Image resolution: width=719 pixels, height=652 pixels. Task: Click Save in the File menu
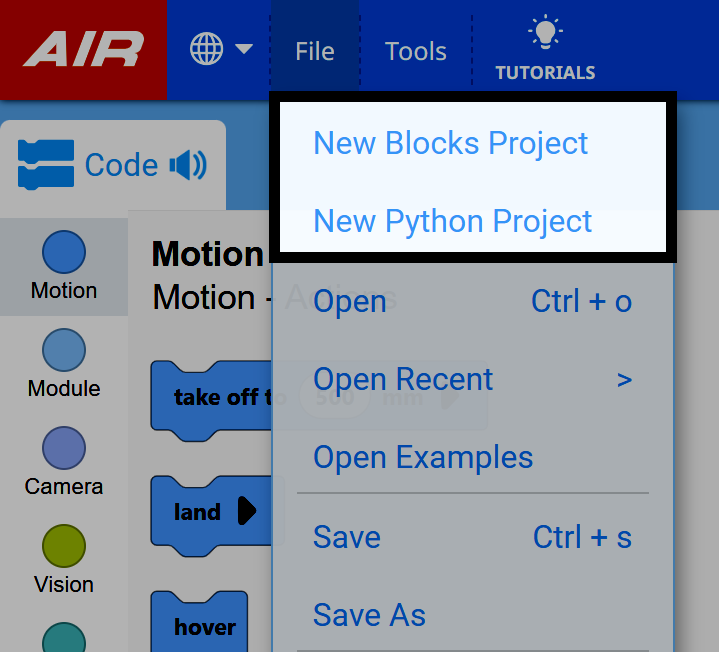347,537
